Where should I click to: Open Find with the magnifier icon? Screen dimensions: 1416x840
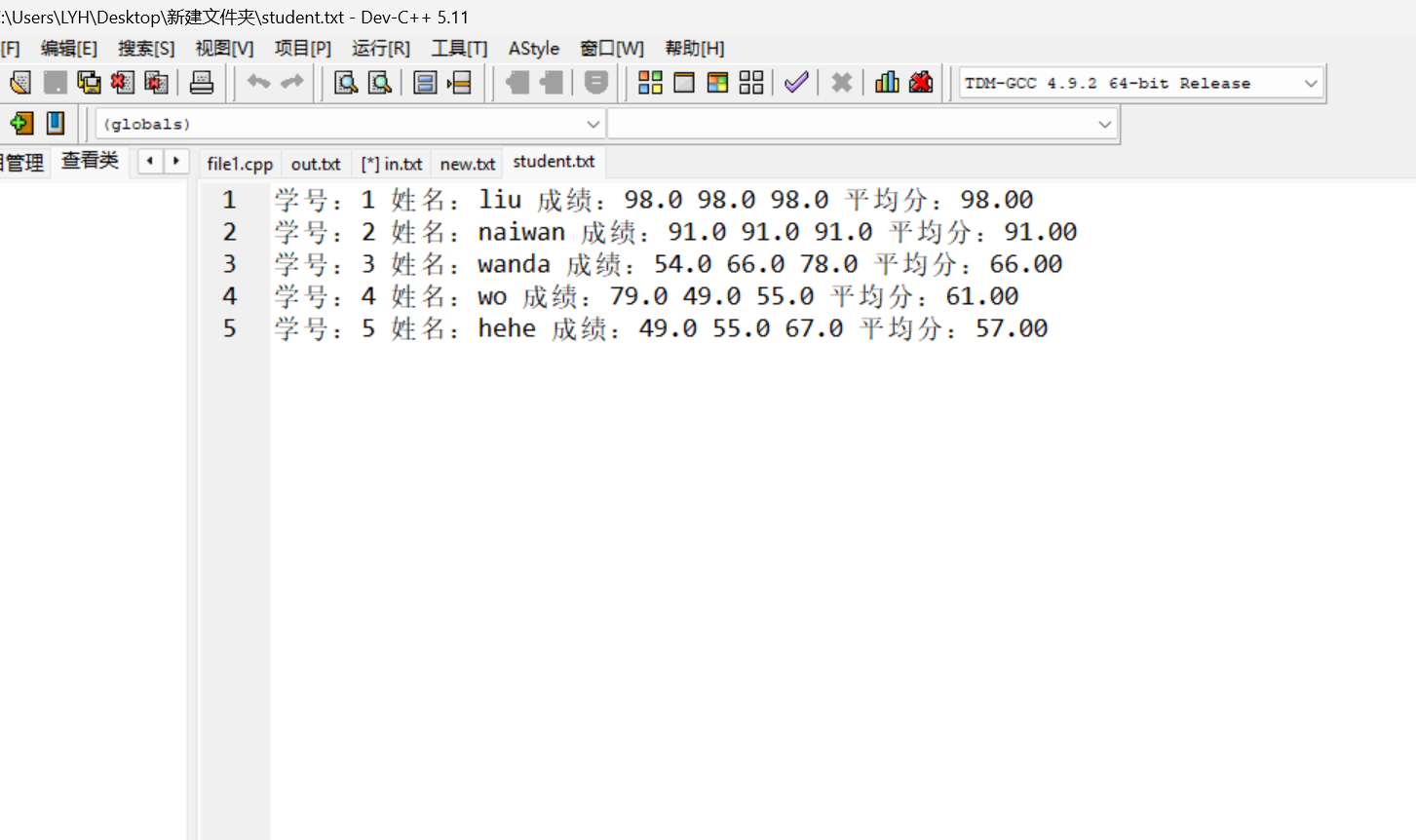pos(346,83)
